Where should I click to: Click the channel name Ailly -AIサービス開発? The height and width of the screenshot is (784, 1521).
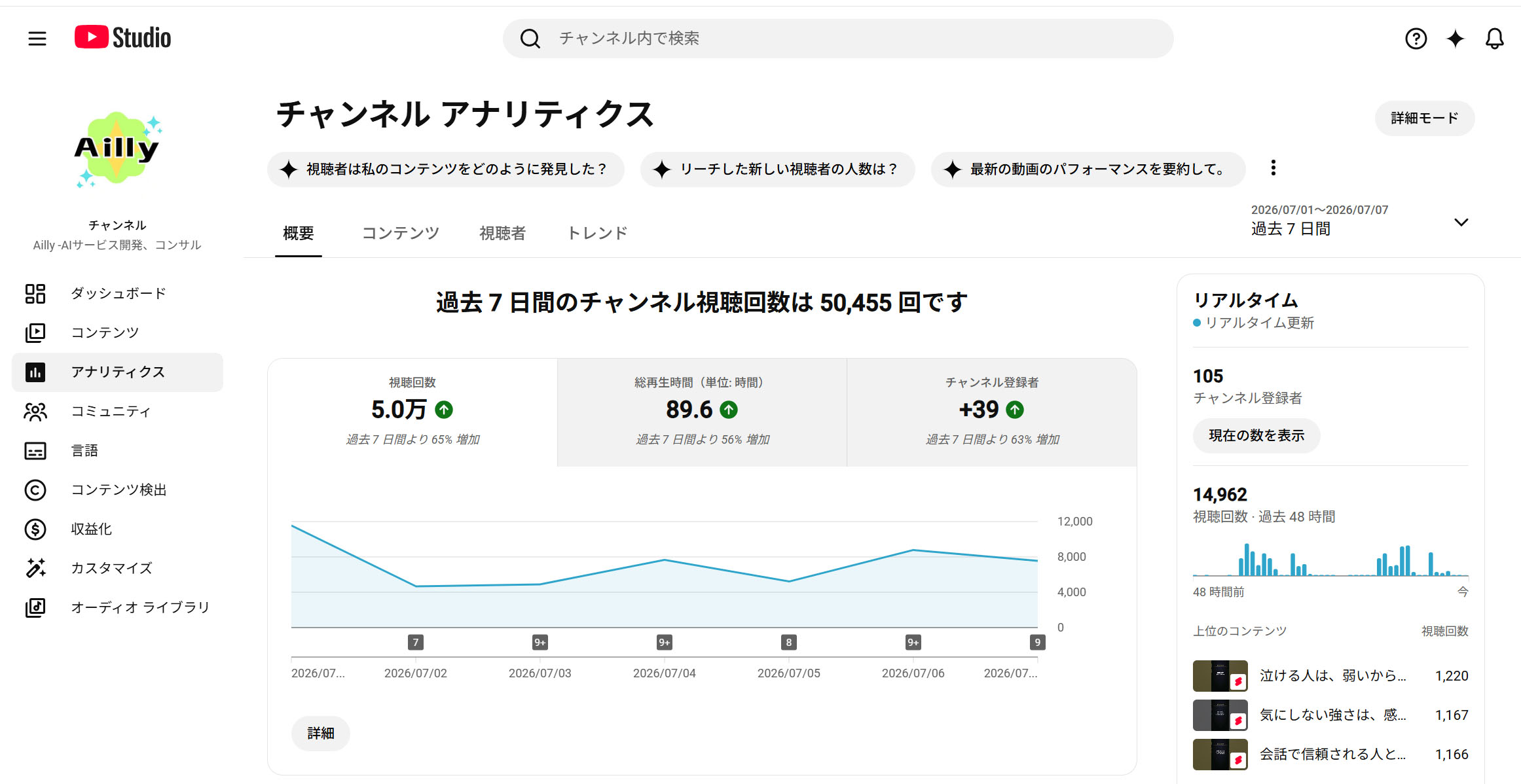tap(117, 245)
